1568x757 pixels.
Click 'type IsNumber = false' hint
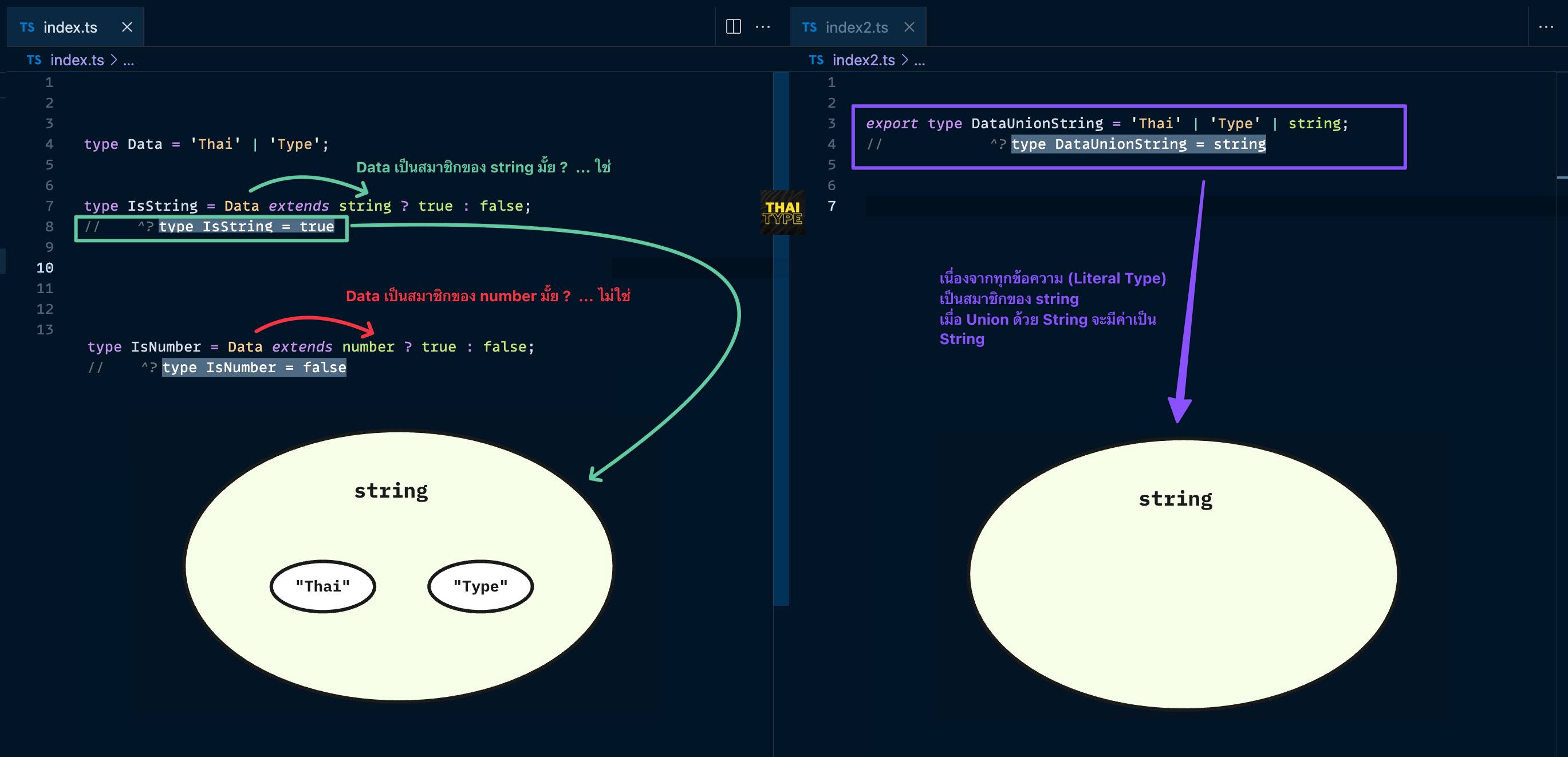tap(254, 368)
